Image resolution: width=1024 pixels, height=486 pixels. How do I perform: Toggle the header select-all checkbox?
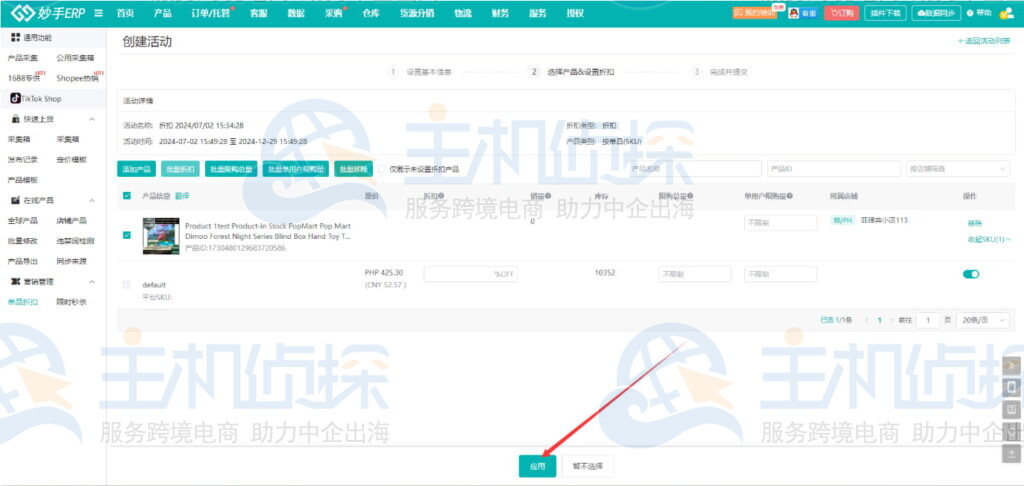pos(127,195)
